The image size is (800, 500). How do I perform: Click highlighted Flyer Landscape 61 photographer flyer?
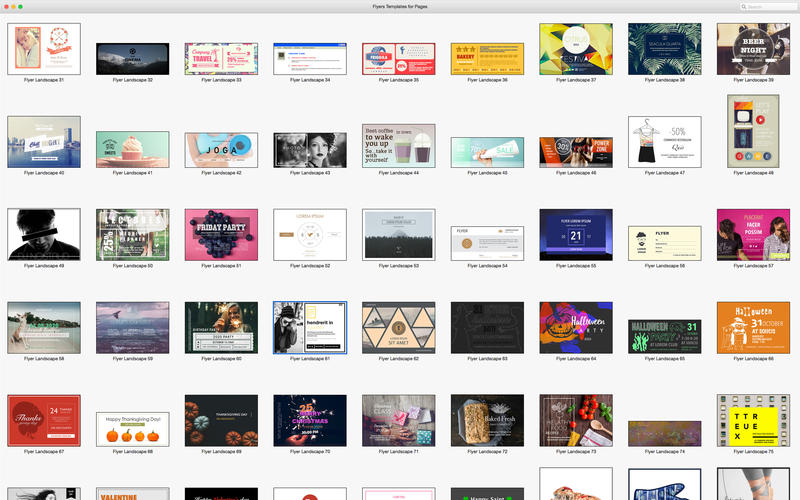(310, 328)
